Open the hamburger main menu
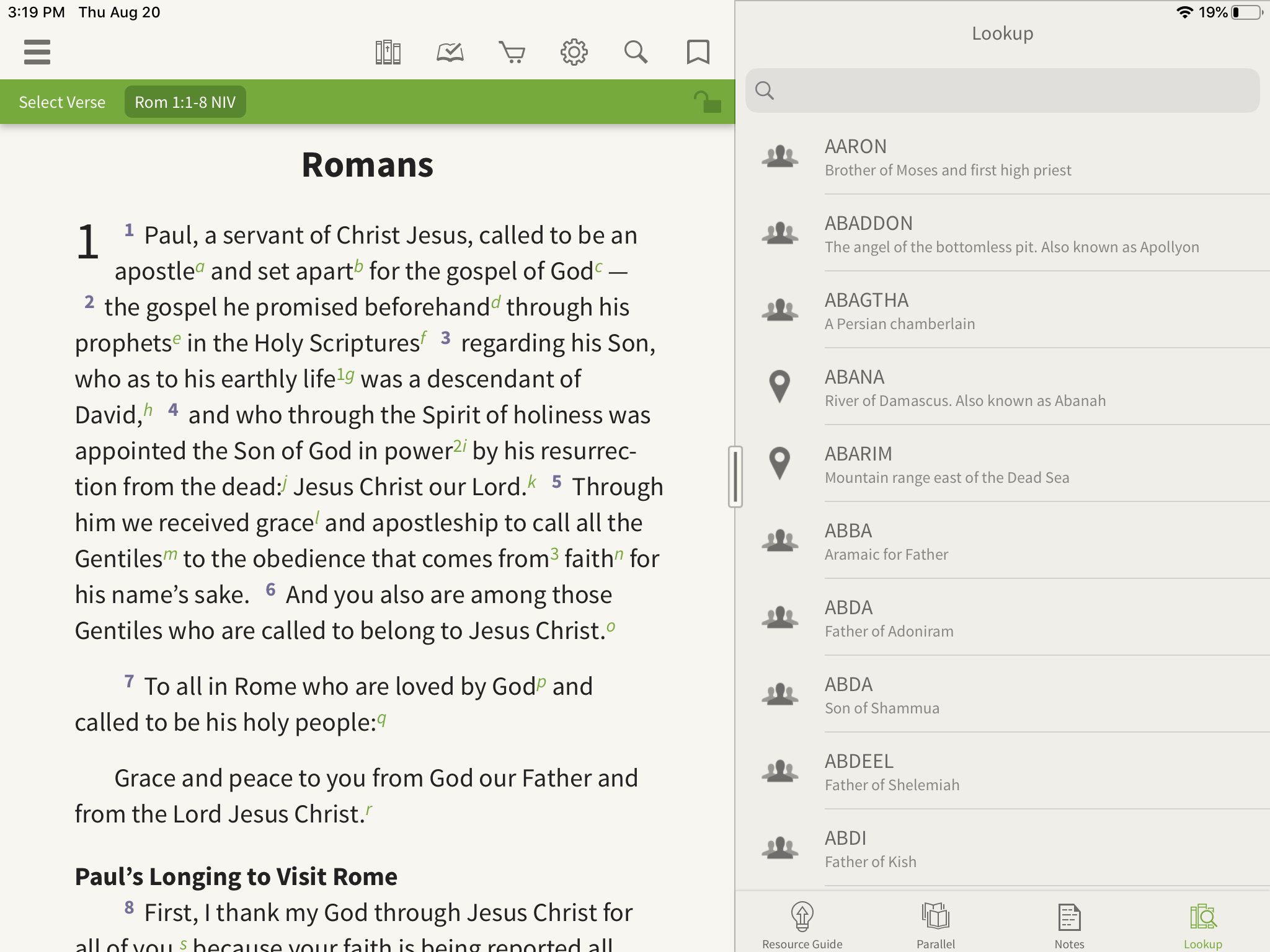This screenshot has width=1270, height=952. pos(37,52)
